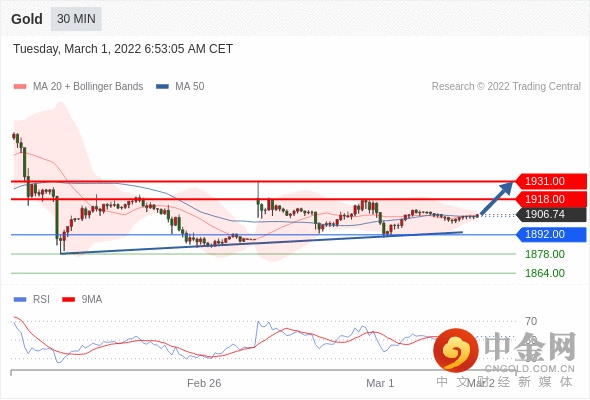
Task: Click the RSI legend label
Action: click(41, 300)
